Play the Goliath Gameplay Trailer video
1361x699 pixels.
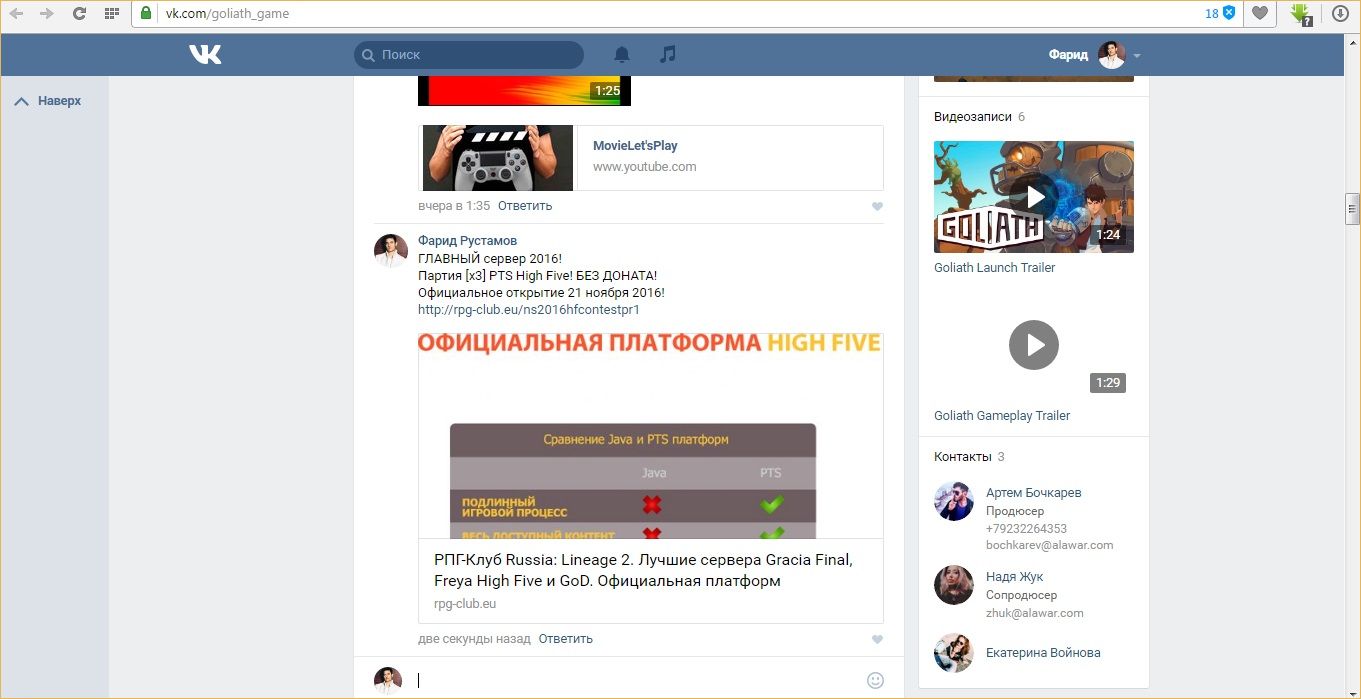(x=1034, y=345)
